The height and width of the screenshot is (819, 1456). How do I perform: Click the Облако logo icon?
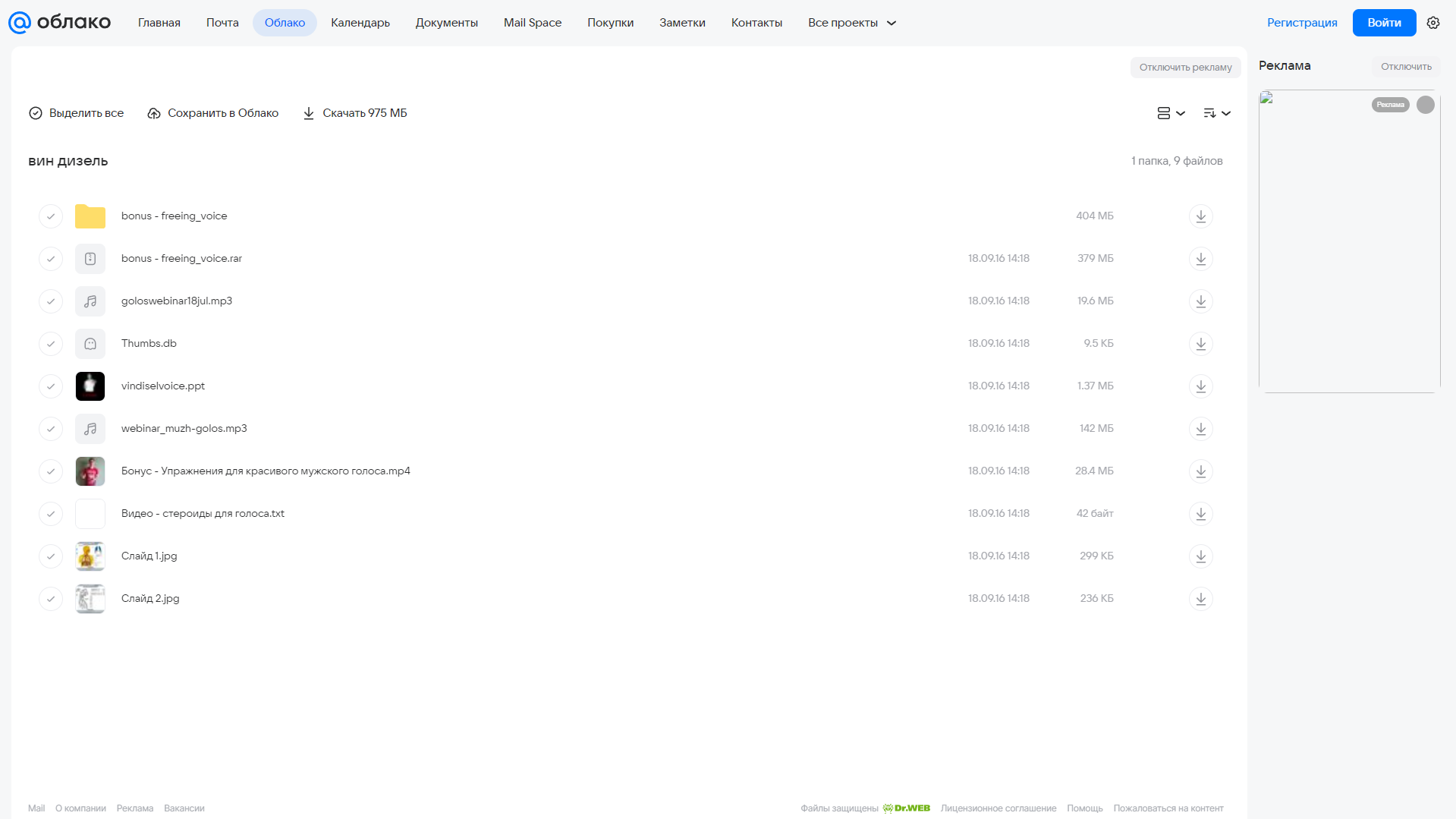[x=20, y=23]
